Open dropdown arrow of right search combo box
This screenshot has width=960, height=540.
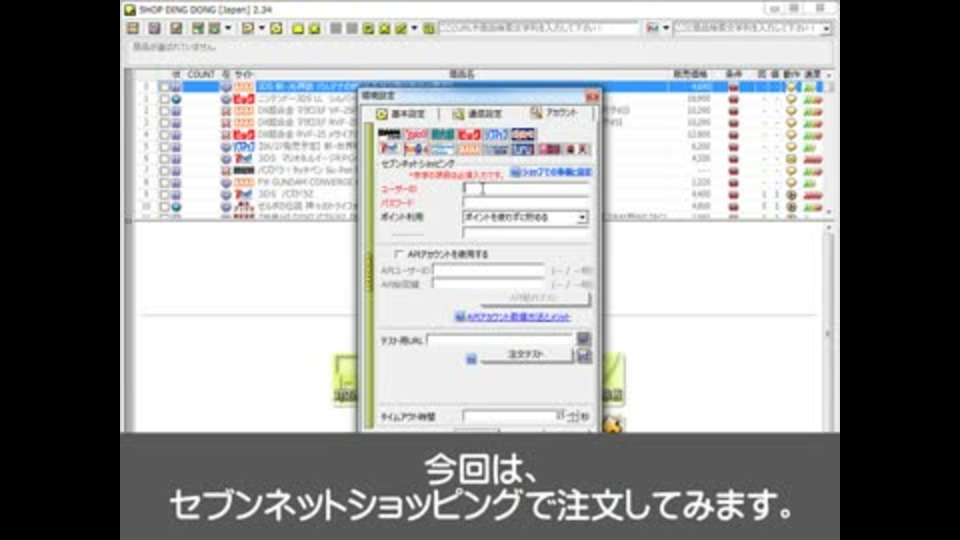(827, 29)
